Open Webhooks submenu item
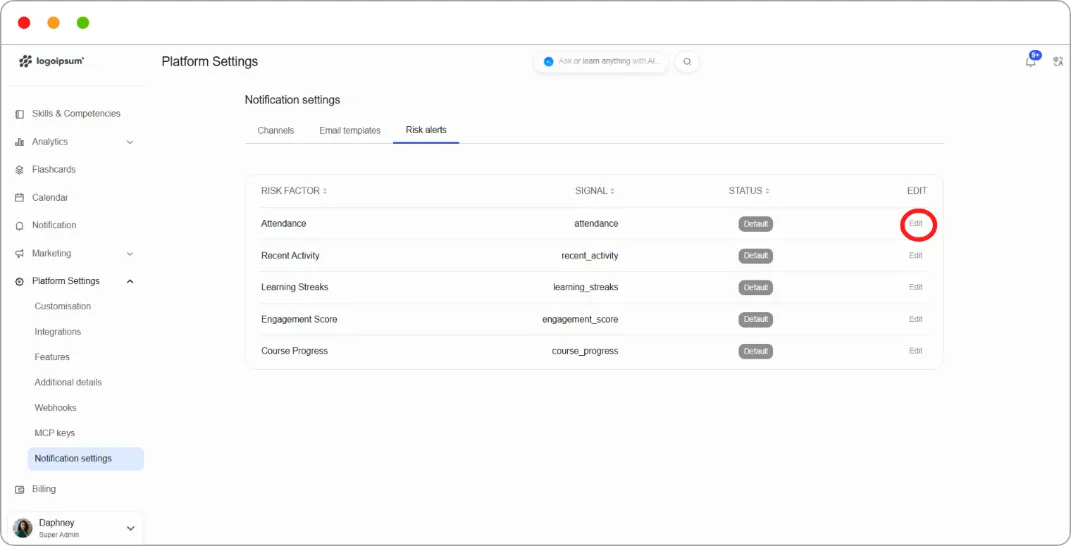 tap(55, 407)
